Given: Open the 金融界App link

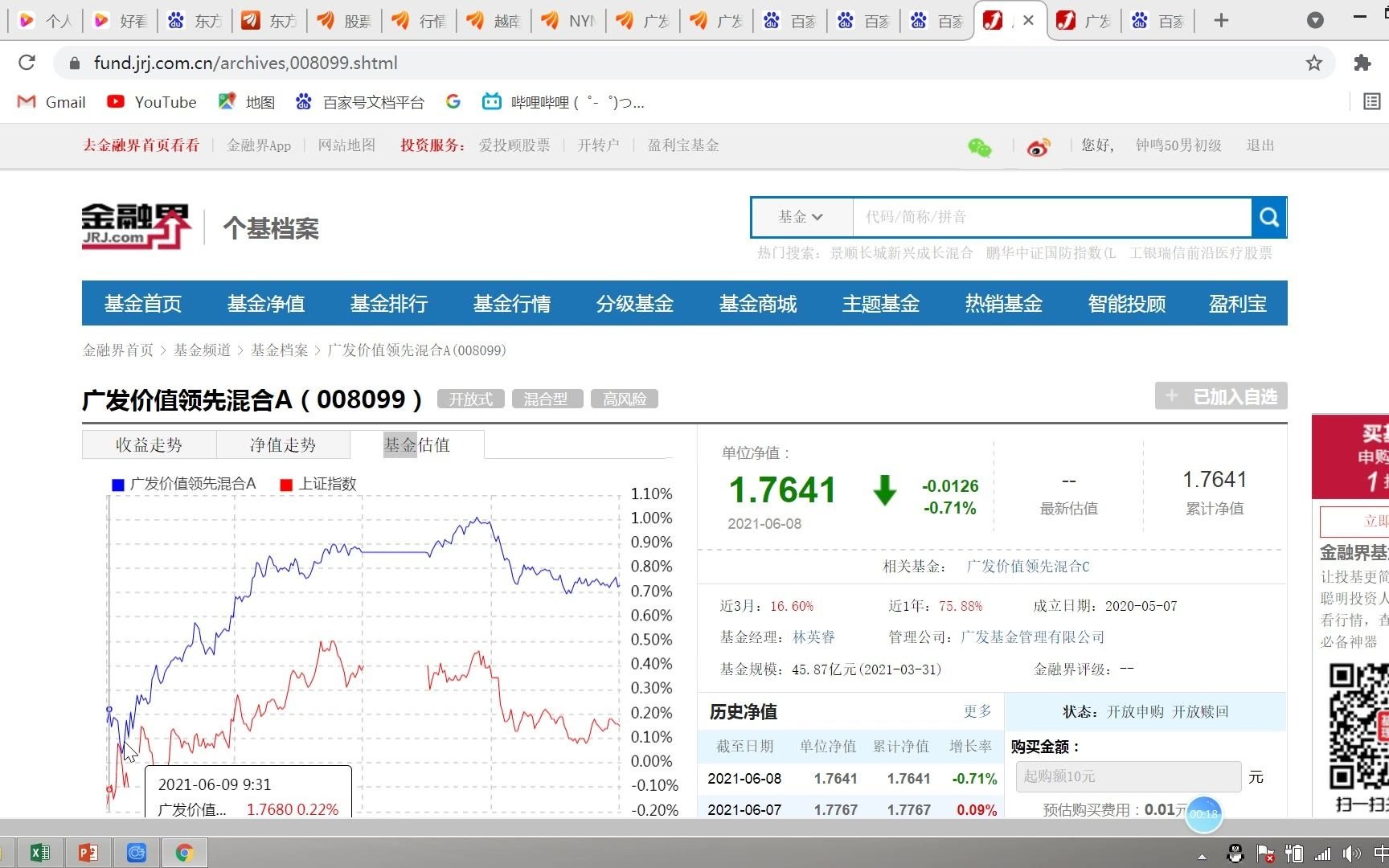Looking at the screenshot, I should click(x=259, y=145).
